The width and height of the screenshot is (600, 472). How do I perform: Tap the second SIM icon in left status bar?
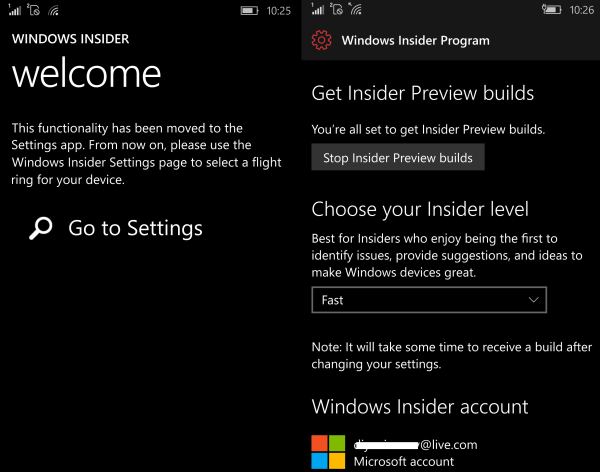click(x=33, y=10)
